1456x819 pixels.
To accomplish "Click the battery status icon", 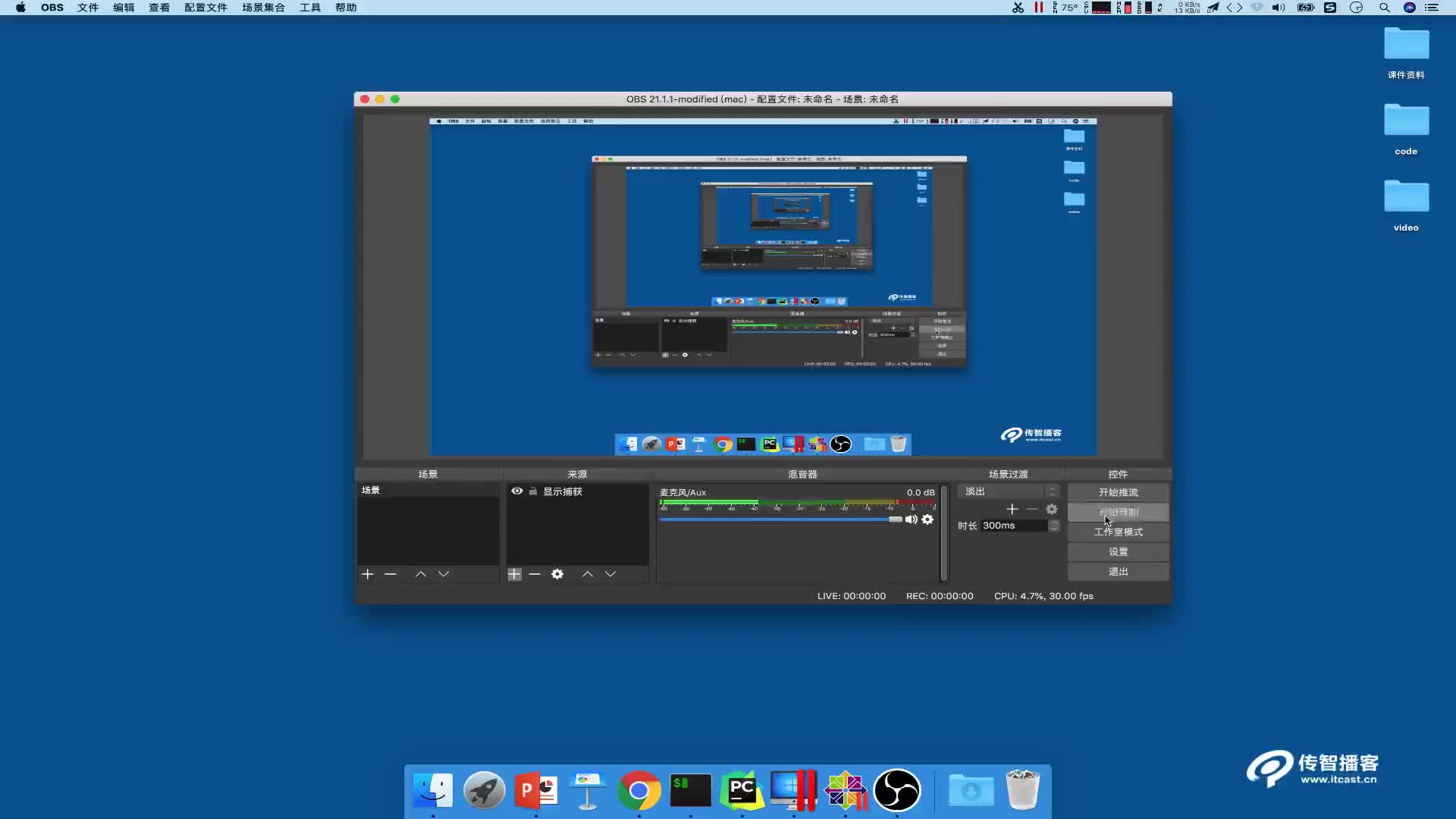I will tap(1305, 8).
